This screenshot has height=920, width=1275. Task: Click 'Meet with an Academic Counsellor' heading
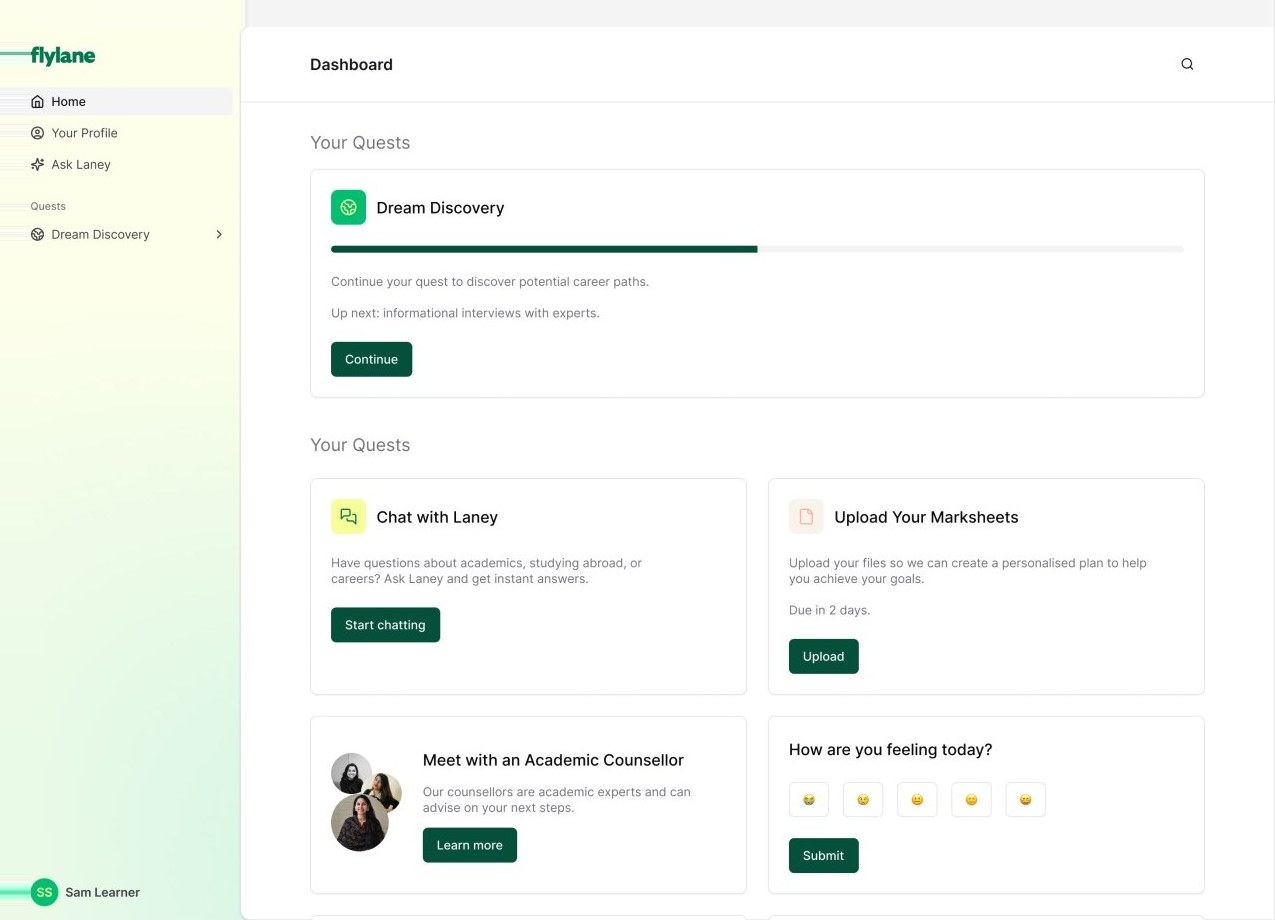coord(553,760)
